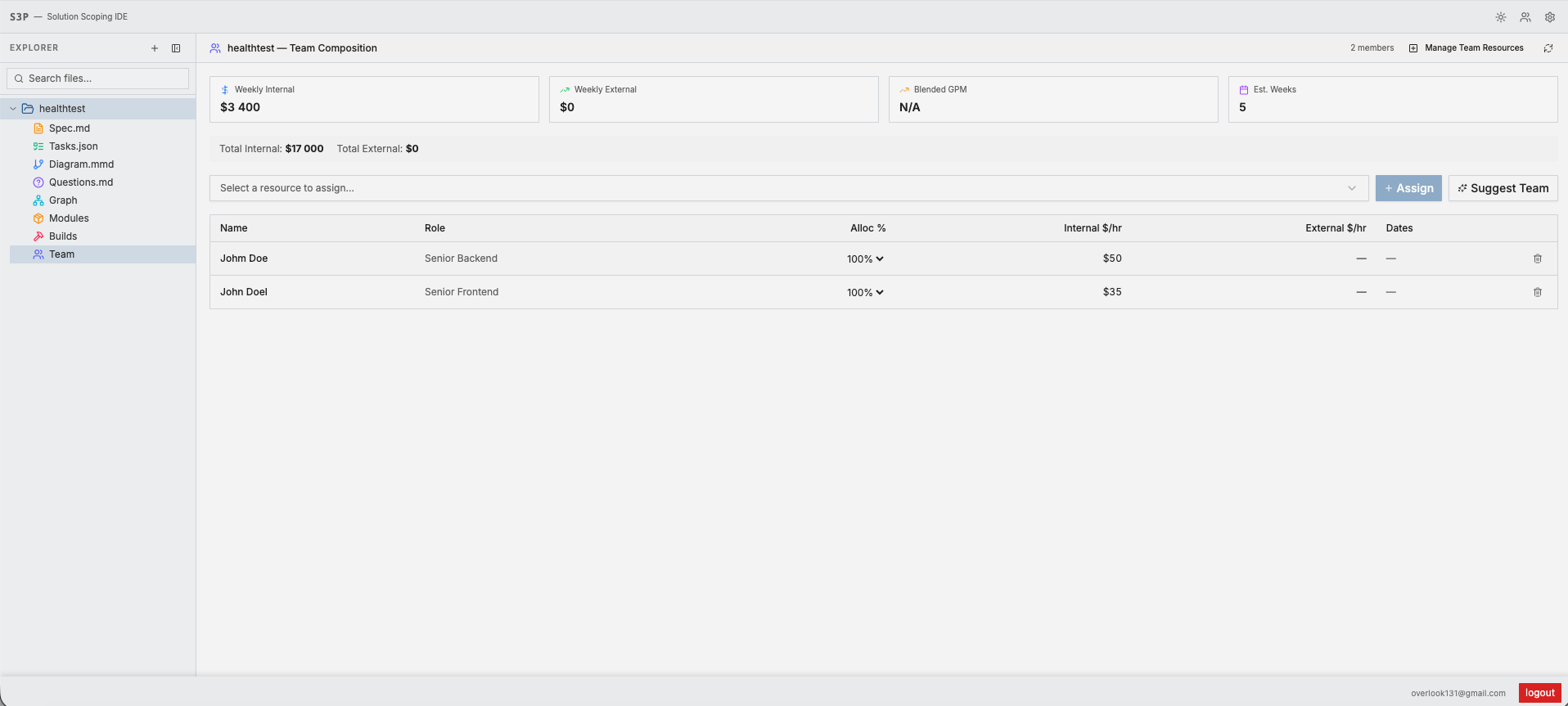Click the Team Composition header people icon
Viewport: 1568px width, 706px height.
tap(215, 48)
